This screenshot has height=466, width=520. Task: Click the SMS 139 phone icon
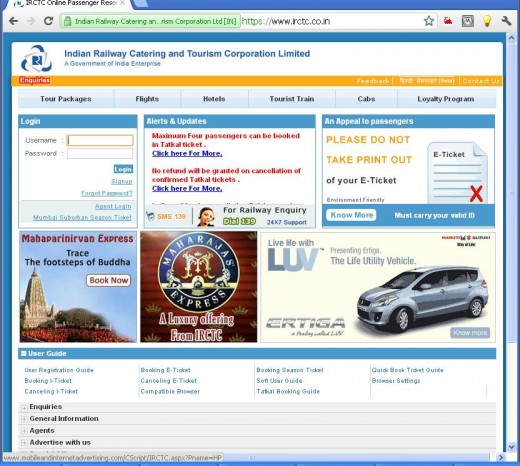click(150, 216)
